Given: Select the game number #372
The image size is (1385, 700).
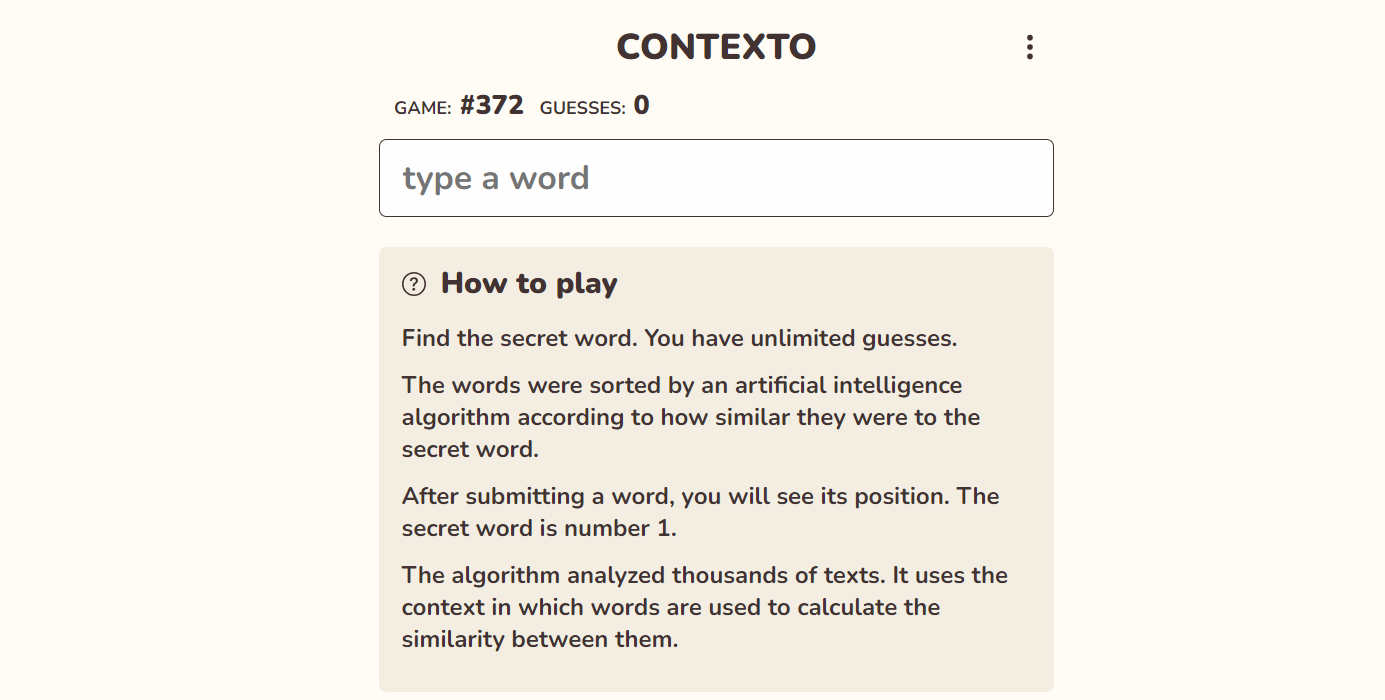Looking at the screenshot, I should coord(491,105).
